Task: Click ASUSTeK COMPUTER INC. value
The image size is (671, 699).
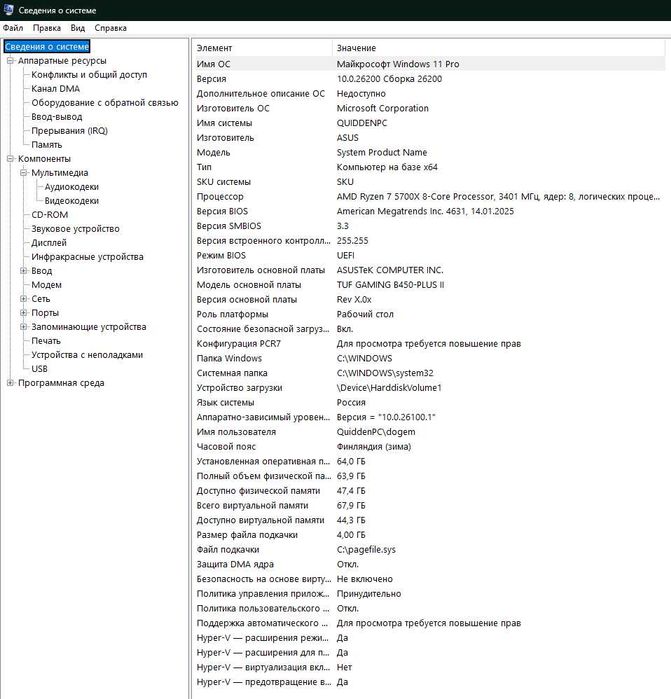Action: point(390,270)
